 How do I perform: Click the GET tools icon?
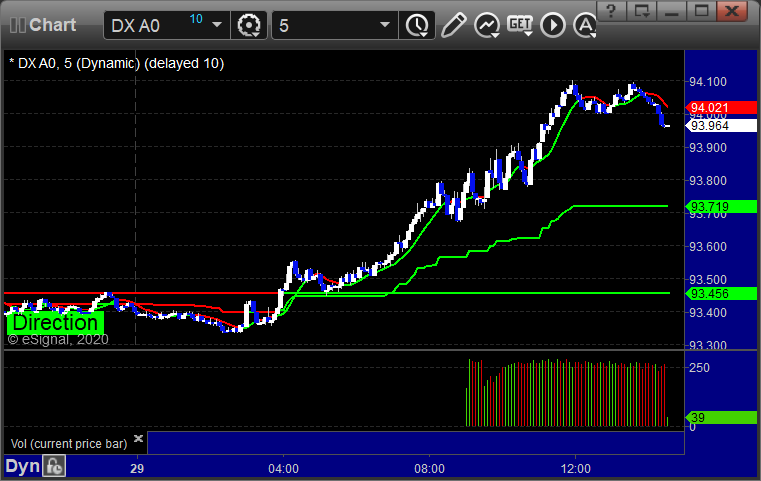click(x=520, y=25)
